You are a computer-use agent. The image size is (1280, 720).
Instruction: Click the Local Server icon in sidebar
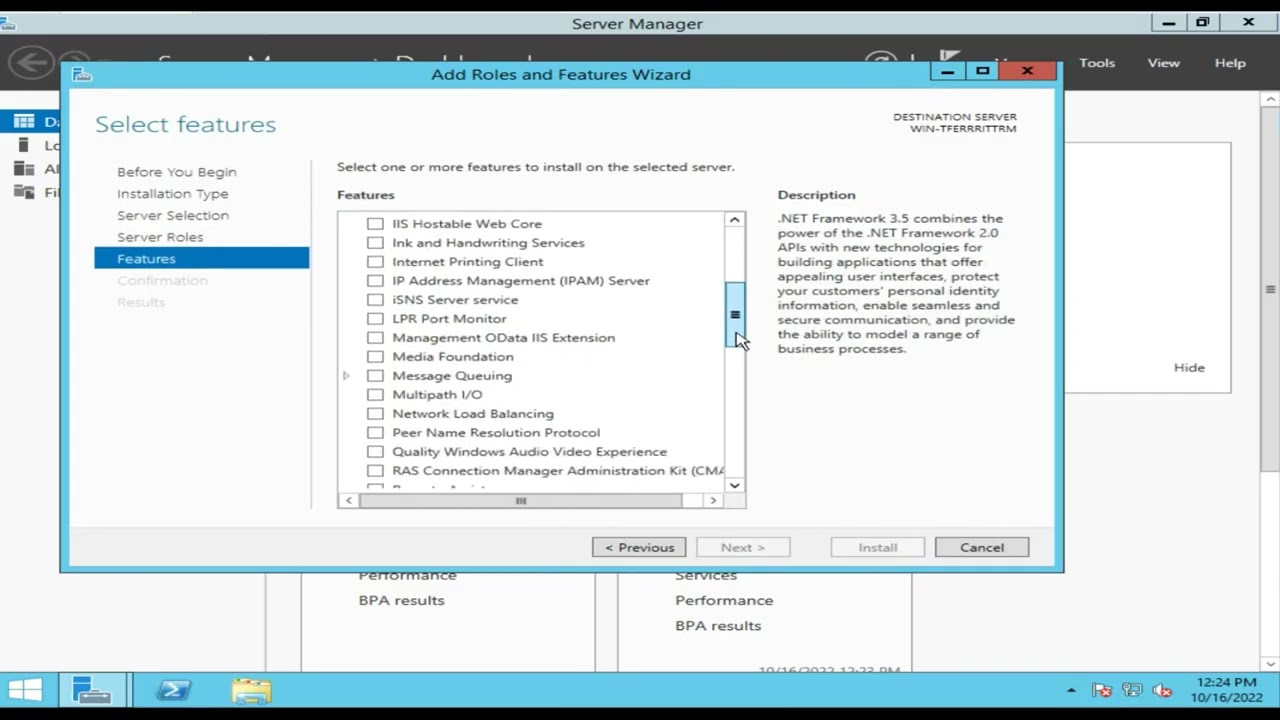coord(24,145)
